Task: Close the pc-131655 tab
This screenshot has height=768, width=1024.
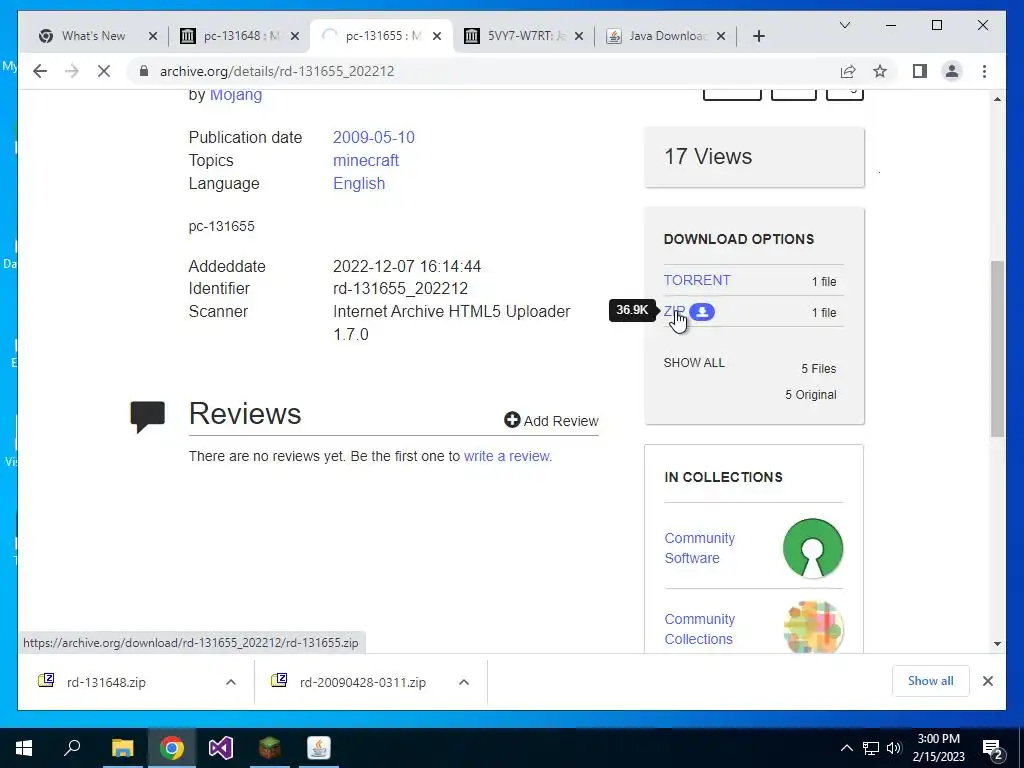Action: coord(437,36)
